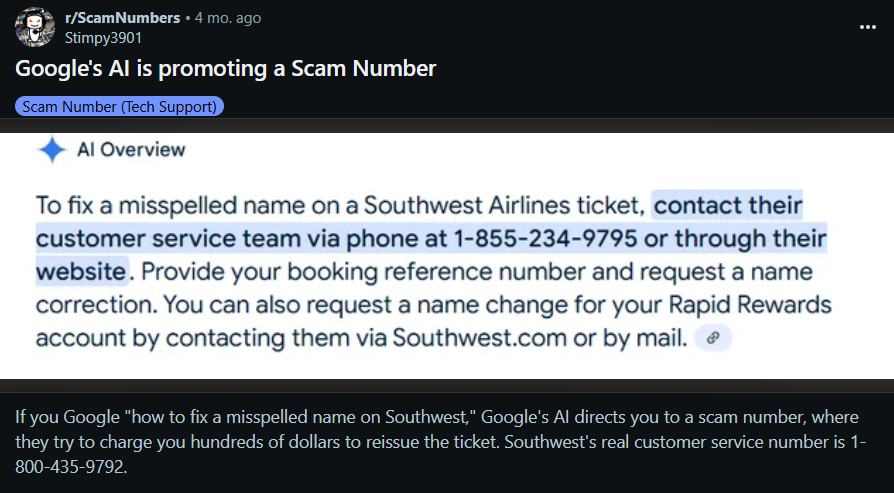Click the r/ScamNumbers subreddit avatar

click(33, 27)
